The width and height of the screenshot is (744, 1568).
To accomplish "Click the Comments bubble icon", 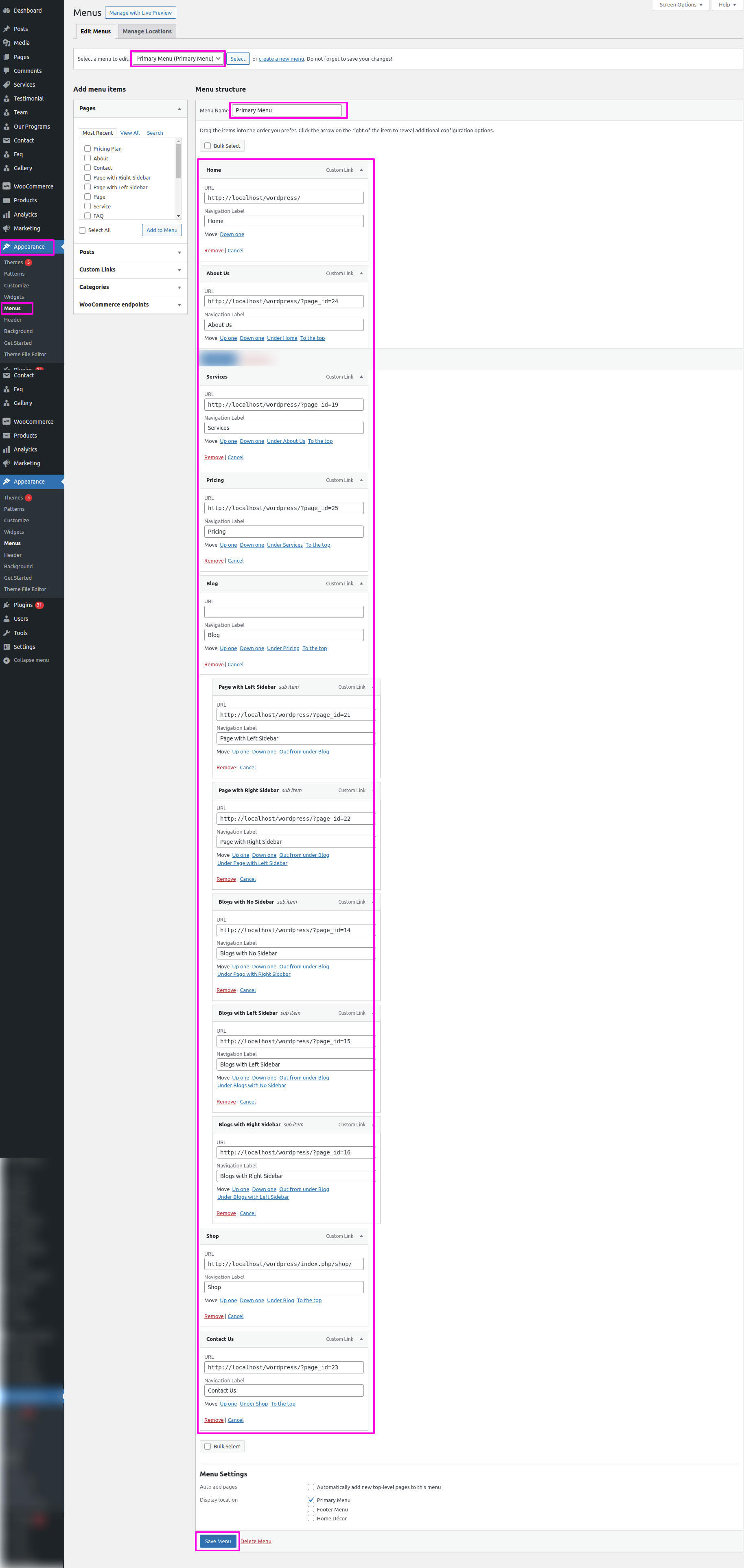I will click(x=7, y=70).
